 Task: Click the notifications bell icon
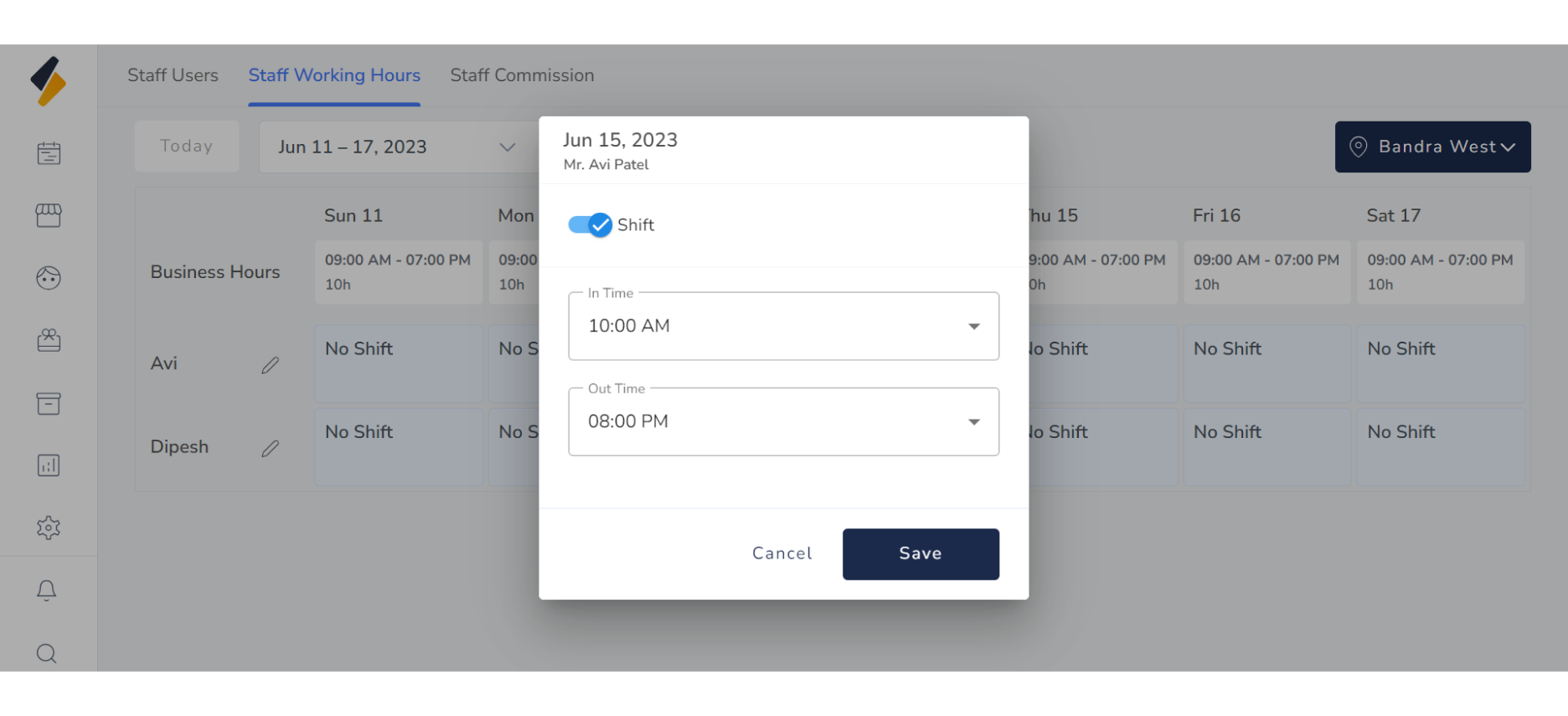[47, 590]
